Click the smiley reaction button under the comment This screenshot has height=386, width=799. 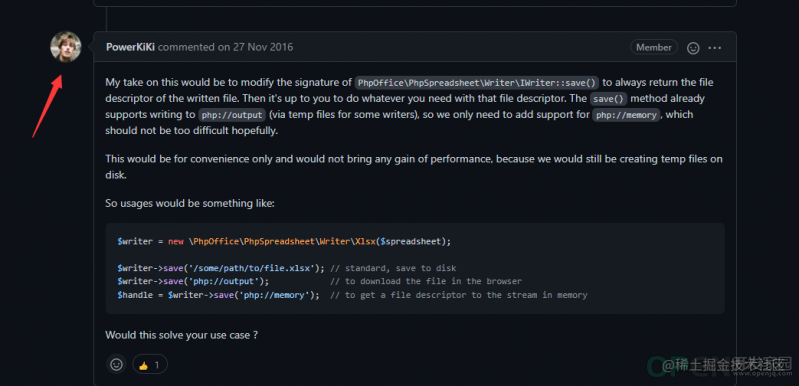tap(116, 365)
